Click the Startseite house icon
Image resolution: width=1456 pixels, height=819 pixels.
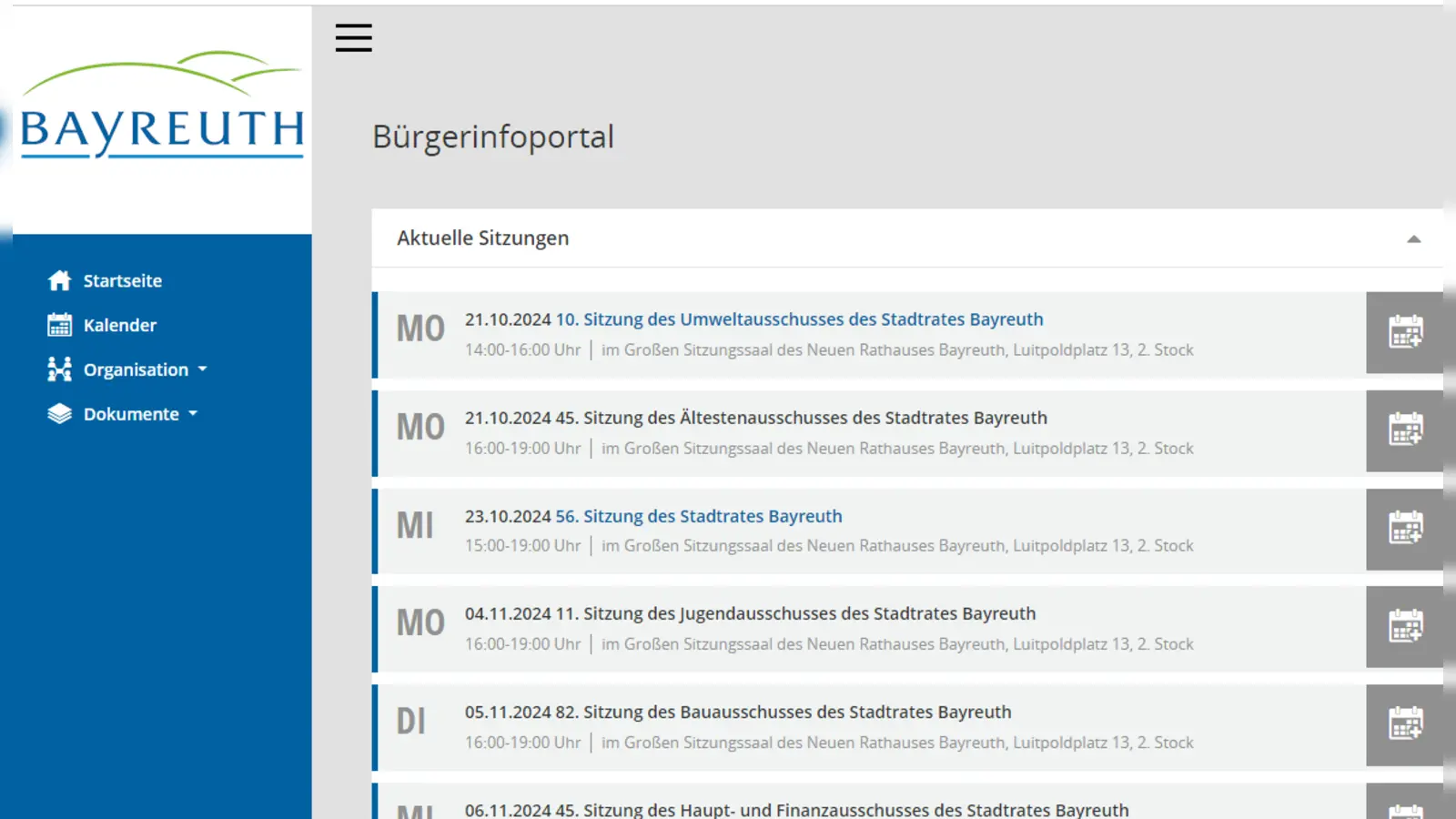[x=60, y=280]
